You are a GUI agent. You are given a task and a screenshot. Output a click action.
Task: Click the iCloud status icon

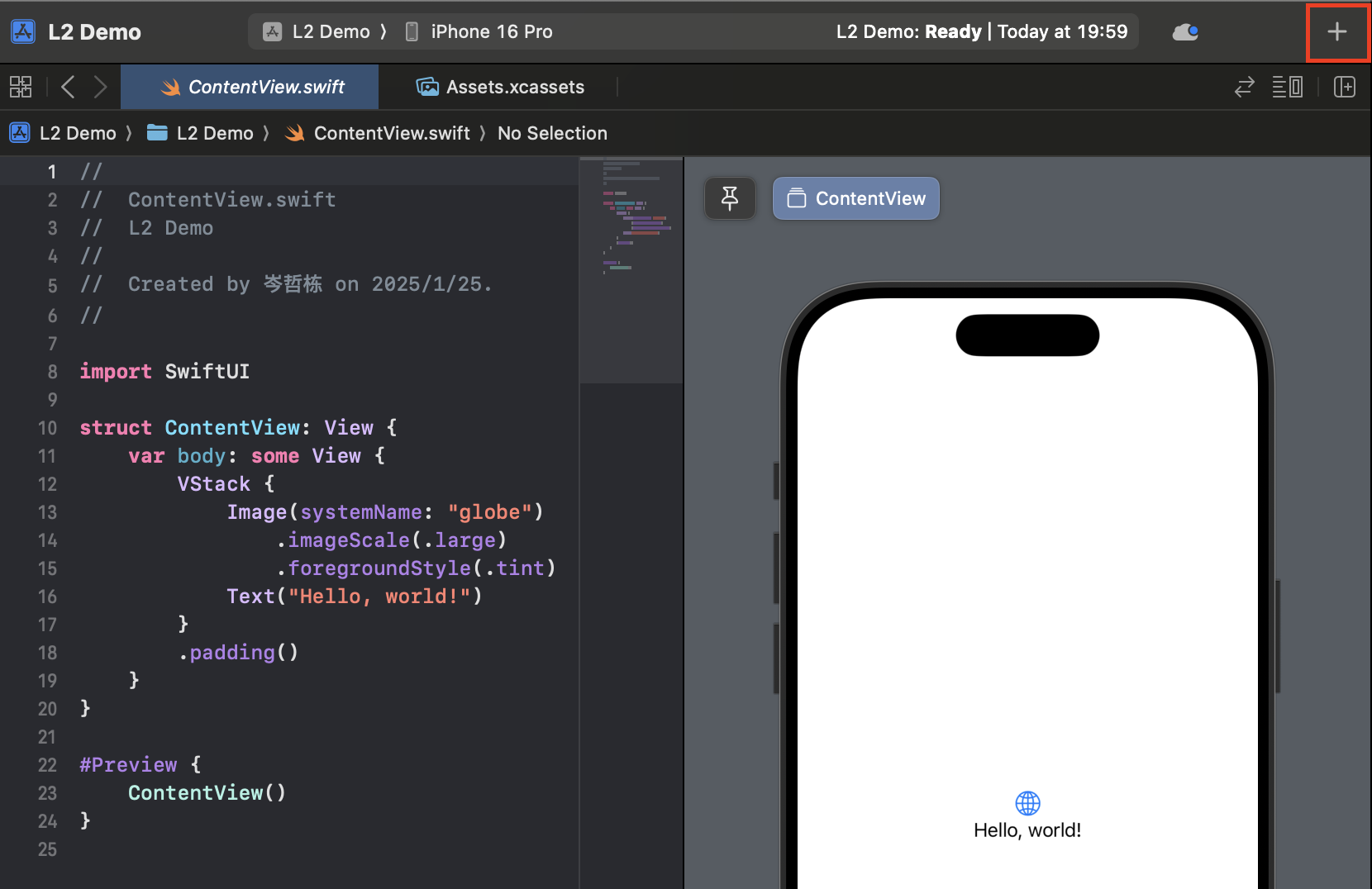(1185, 32)
